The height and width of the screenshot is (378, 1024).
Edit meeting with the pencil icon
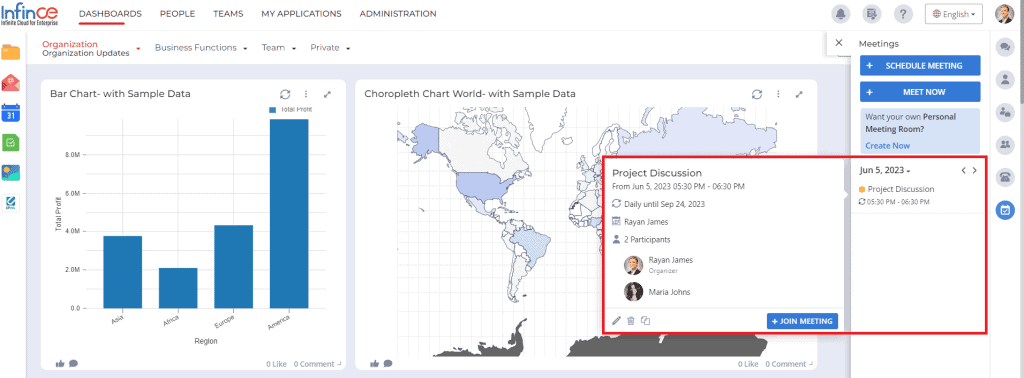616,321
